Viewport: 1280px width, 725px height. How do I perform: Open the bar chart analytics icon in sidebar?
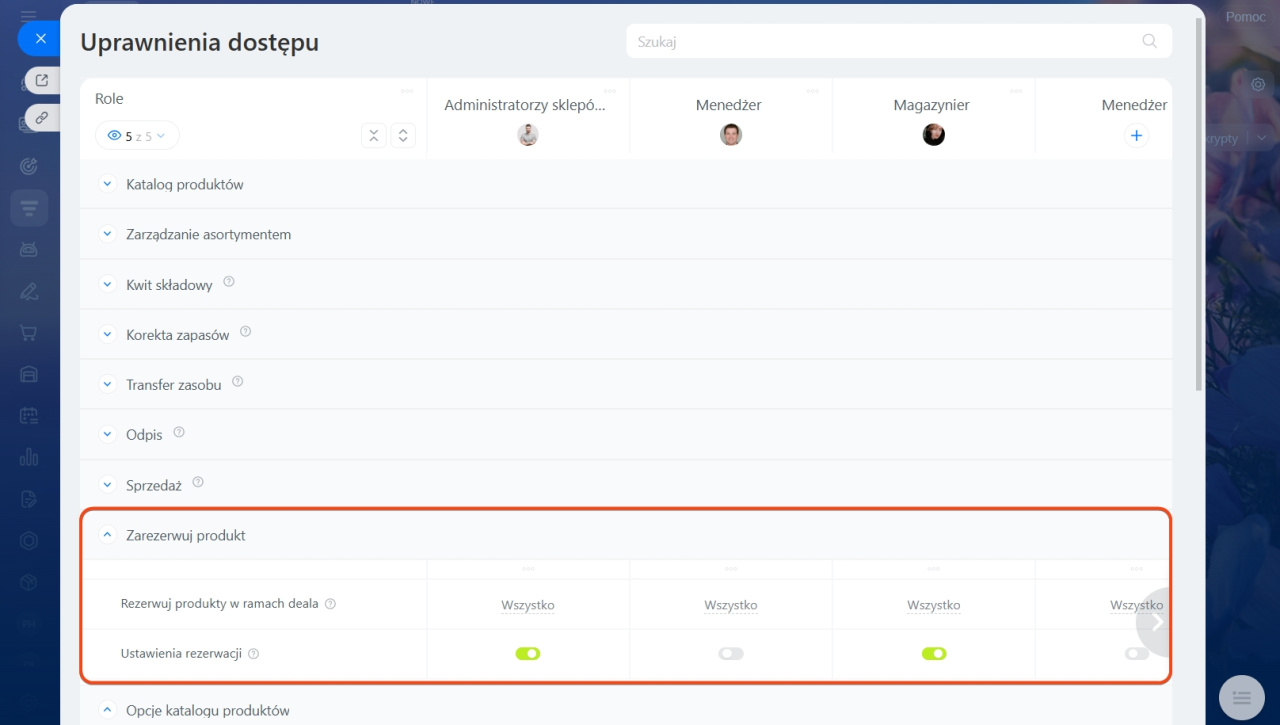29,457
